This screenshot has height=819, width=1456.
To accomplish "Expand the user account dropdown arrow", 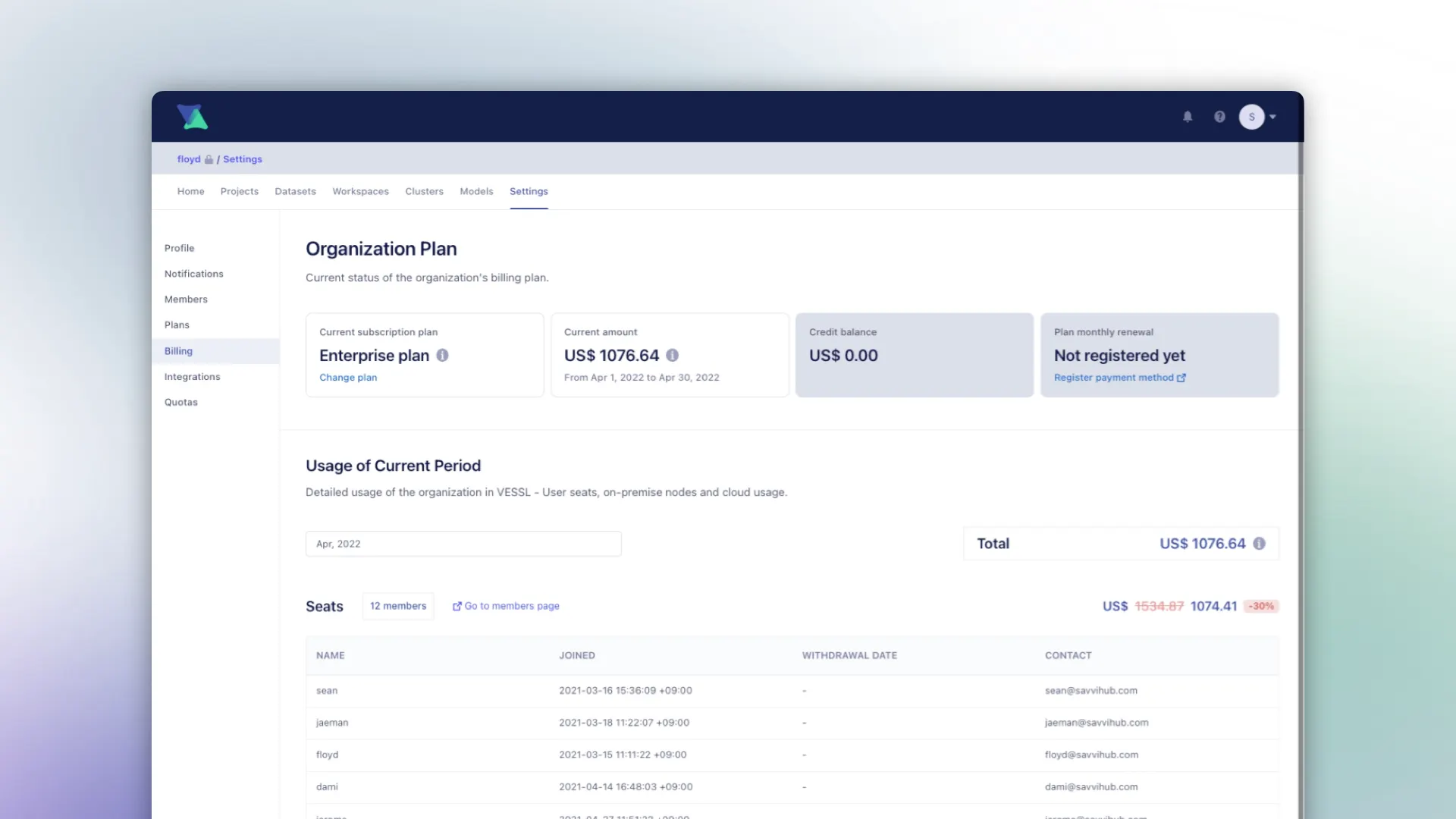I will [1273, 117].
